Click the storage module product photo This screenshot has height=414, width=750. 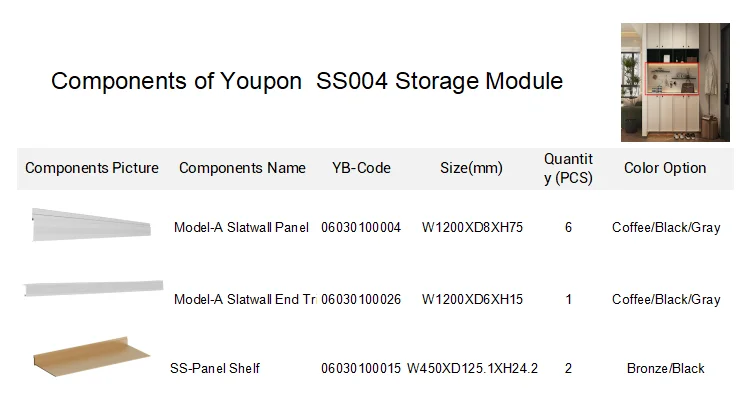point(675,82)
